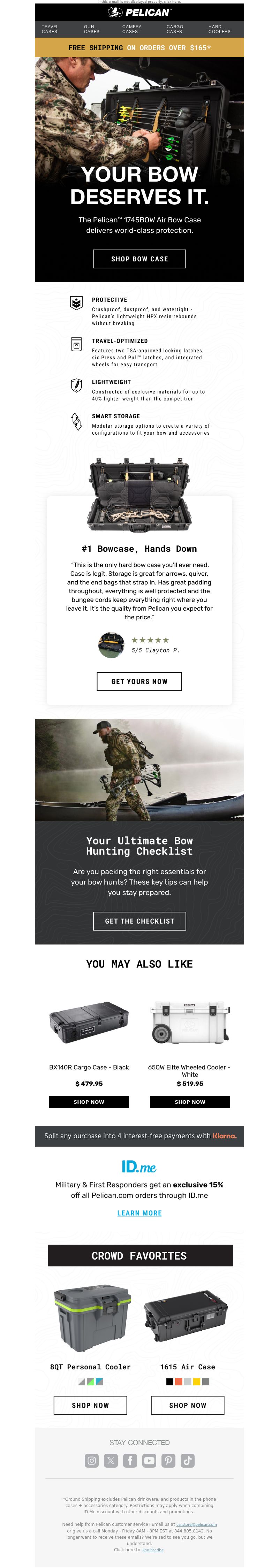This screenshot has width=279, height=1568.
Task: Open Pelican's Instagram page icon
Action: point(91,1460)
